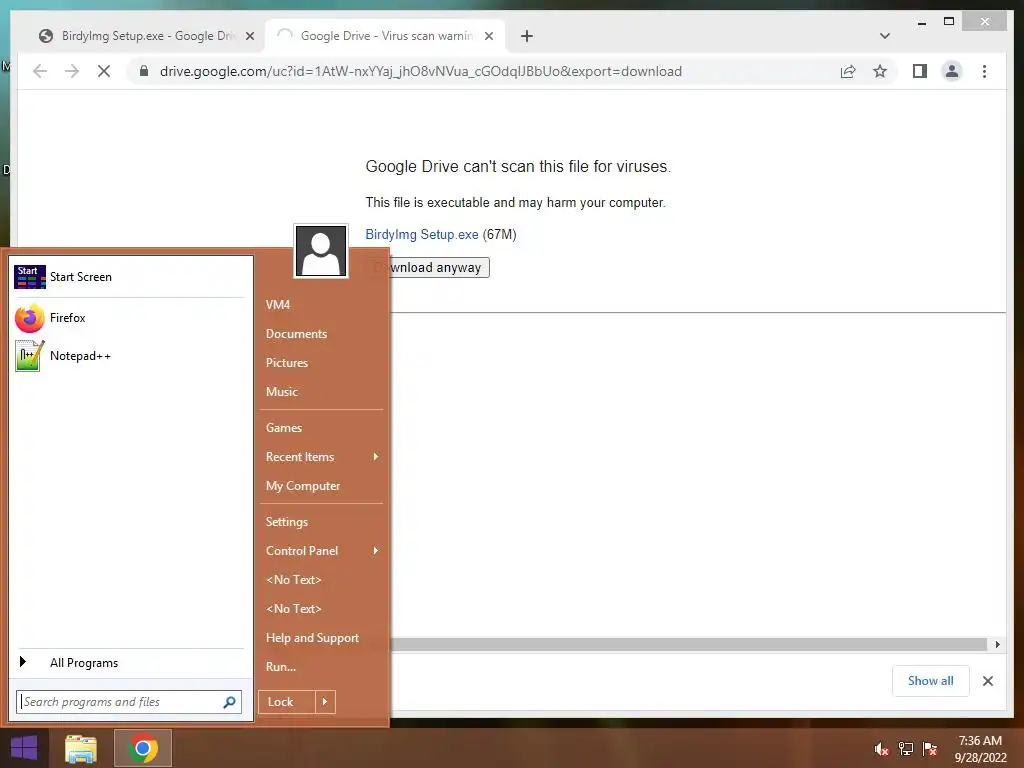The width and height of the screenshot is (1024, 768).
Task: Expand the shutdown options arrow beside Lock
Action: (325, 702)
